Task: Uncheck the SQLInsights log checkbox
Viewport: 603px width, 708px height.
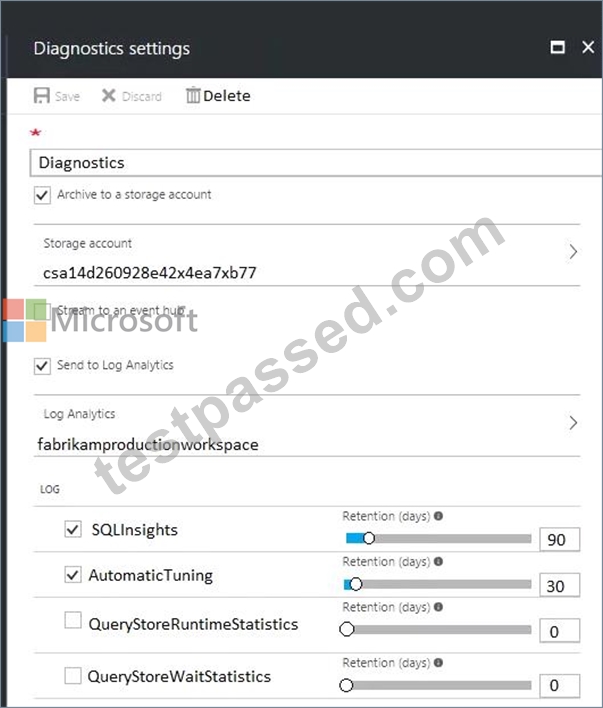Action: 73,529
